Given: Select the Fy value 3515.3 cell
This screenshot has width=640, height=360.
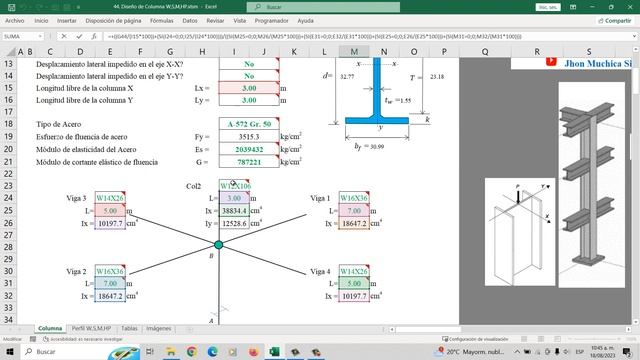Looking at the screenshot, I should coord(249,137).
